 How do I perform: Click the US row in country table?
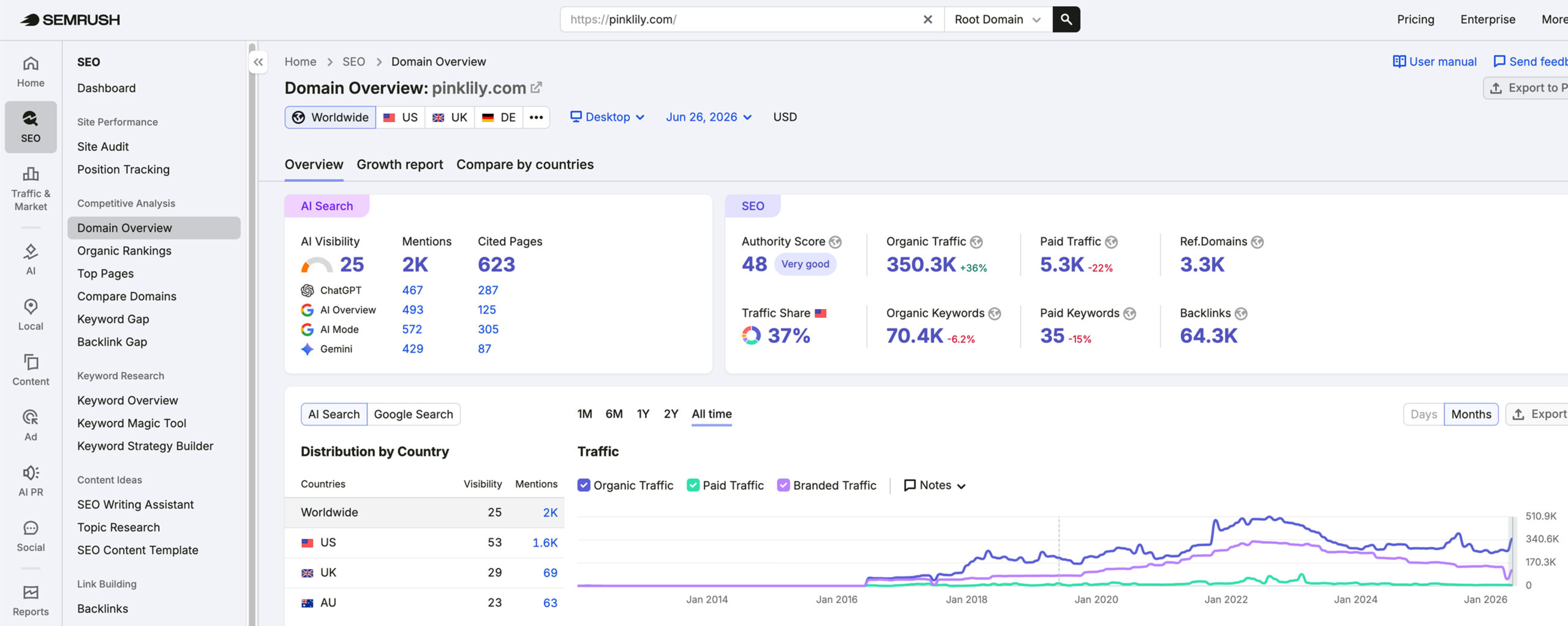click(424, 543)
